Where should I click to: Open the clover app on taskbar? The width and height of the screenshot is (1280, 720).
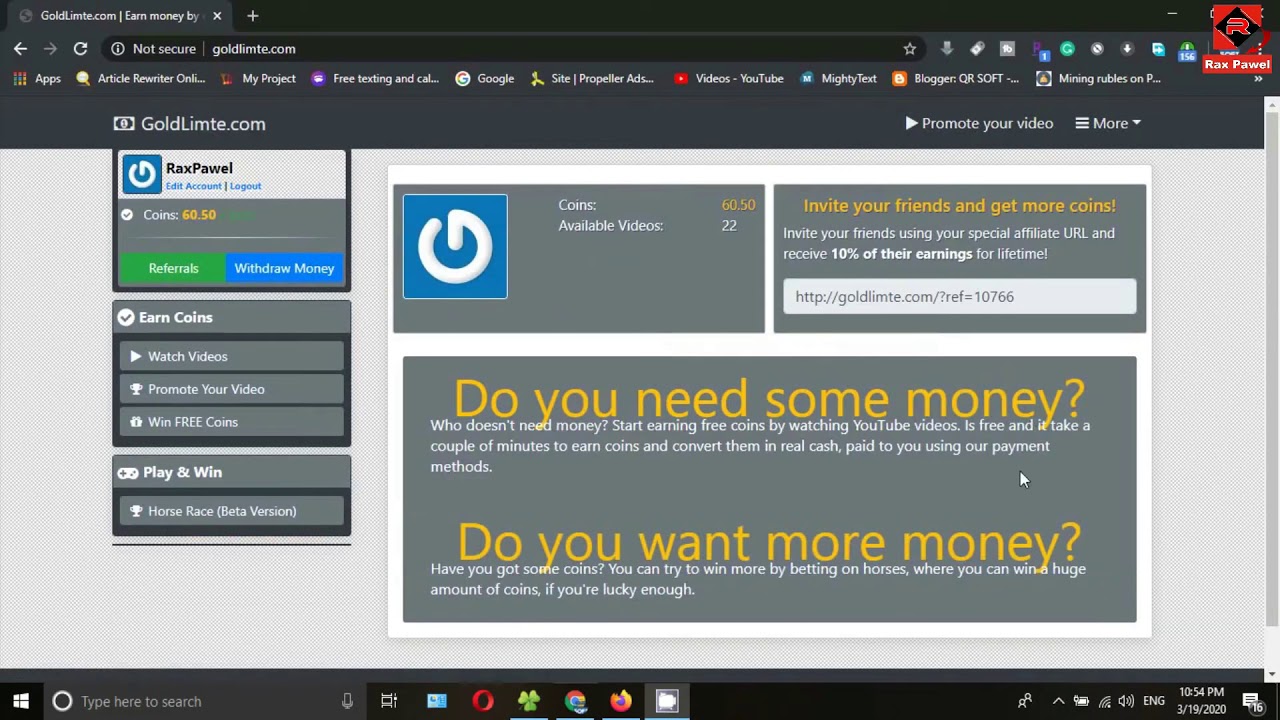529,701
